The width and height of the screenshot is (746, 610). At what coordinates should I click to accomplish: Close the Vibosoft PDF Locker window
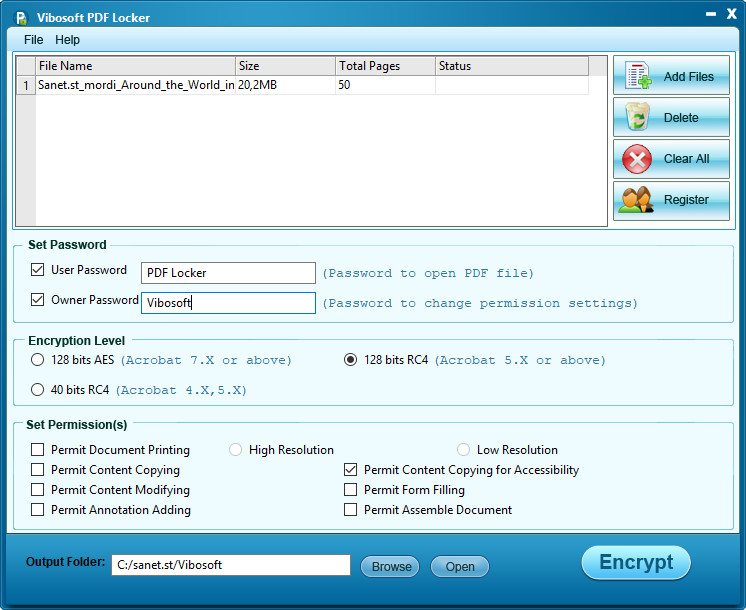[x=732, y=14]
